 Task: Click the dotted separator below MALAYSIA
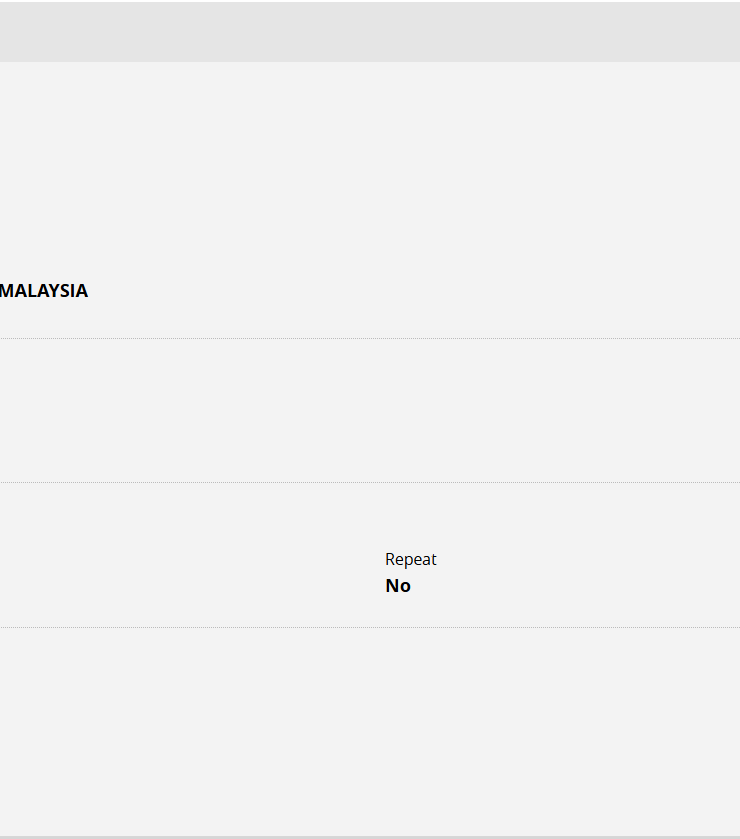[370, 339]
